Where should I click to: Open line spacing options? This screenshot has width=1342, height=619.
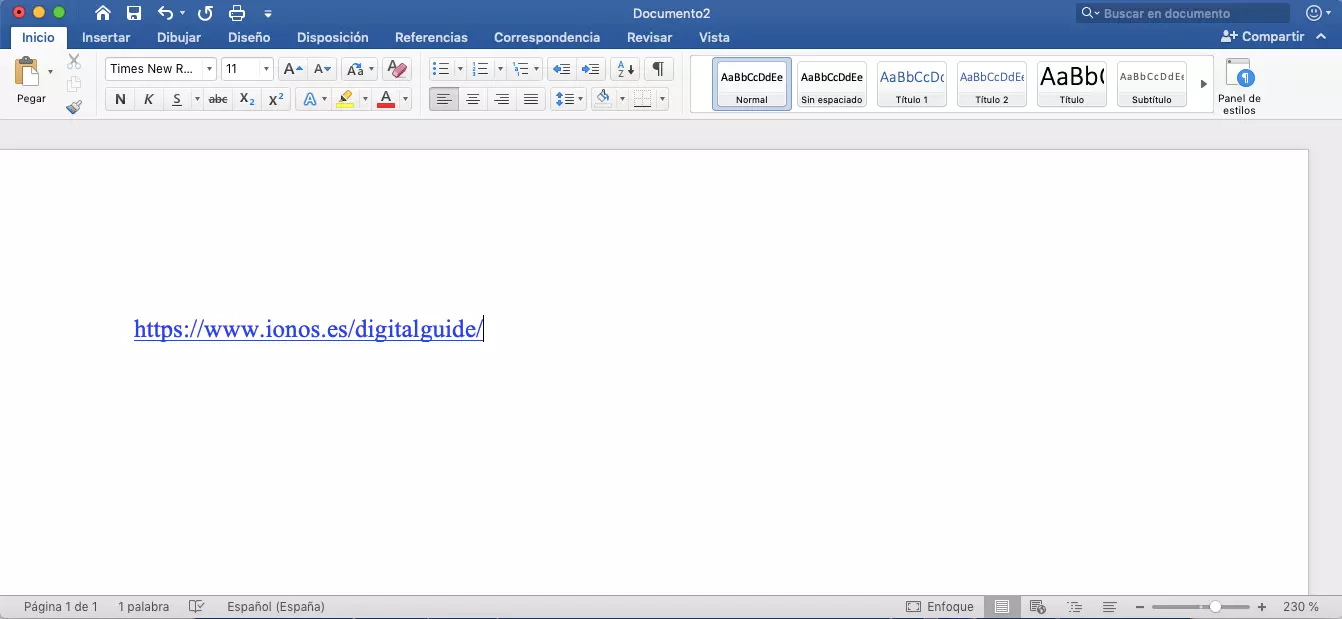[x=568, y=99]
